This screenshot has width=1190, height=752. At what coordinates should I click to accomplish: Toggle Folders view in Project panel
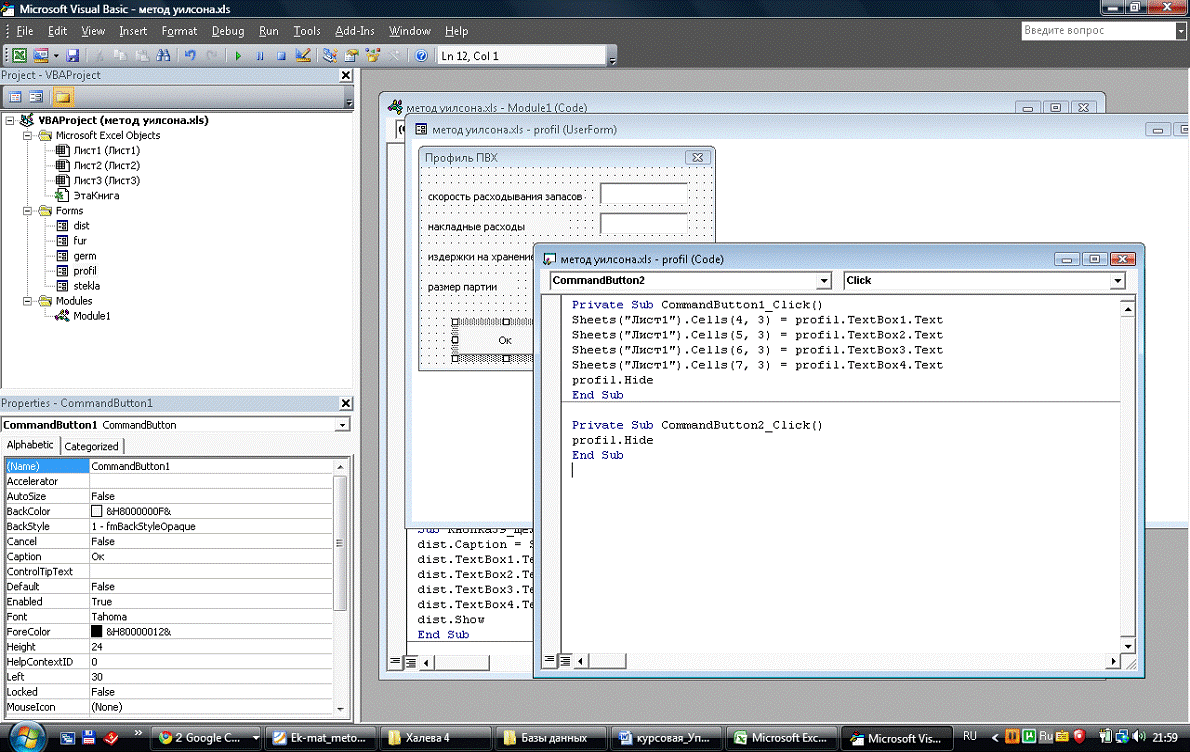[63, 97]
